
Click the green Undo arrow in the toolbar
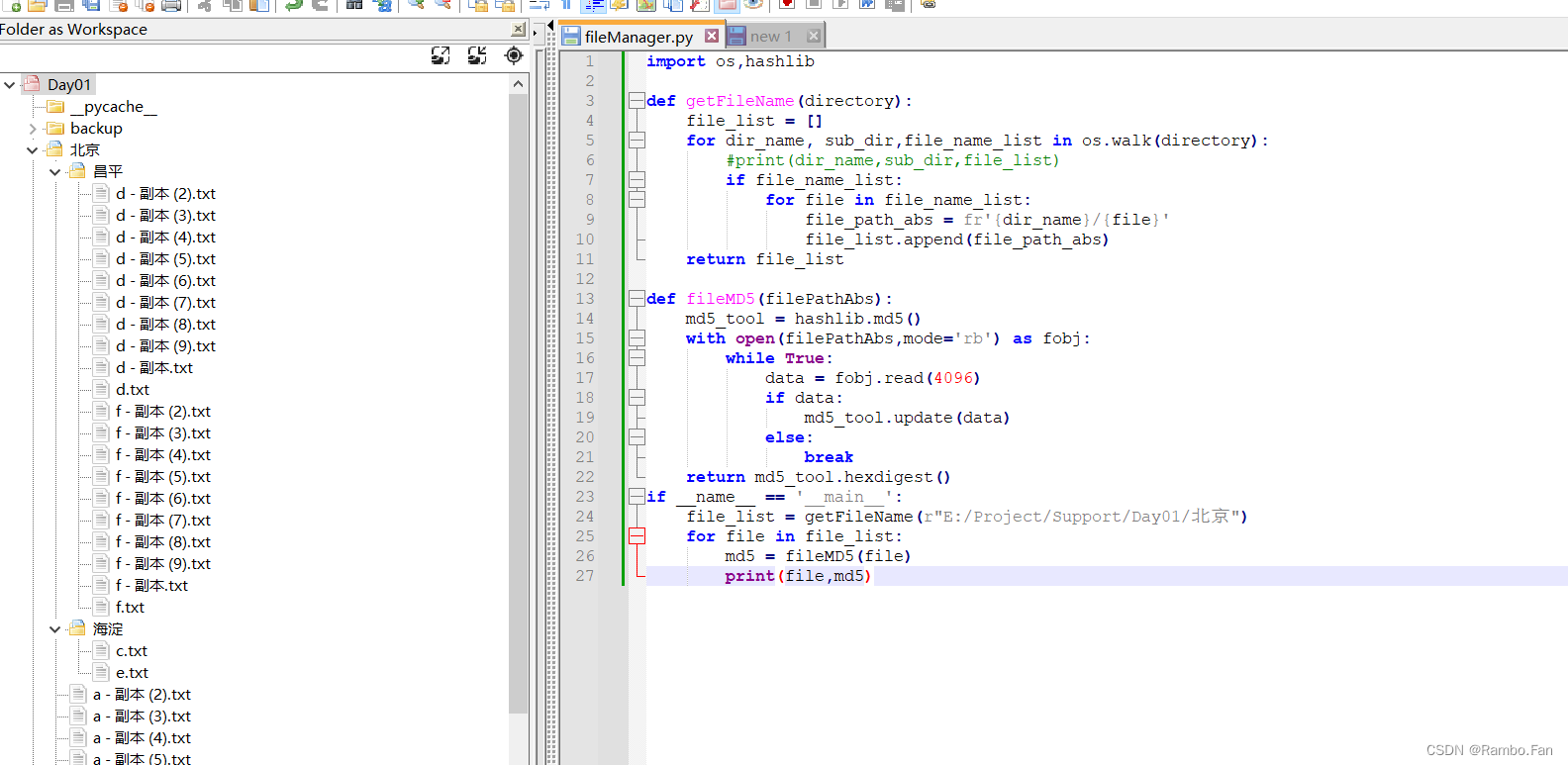pyautogui.click(x=293, y=5)
